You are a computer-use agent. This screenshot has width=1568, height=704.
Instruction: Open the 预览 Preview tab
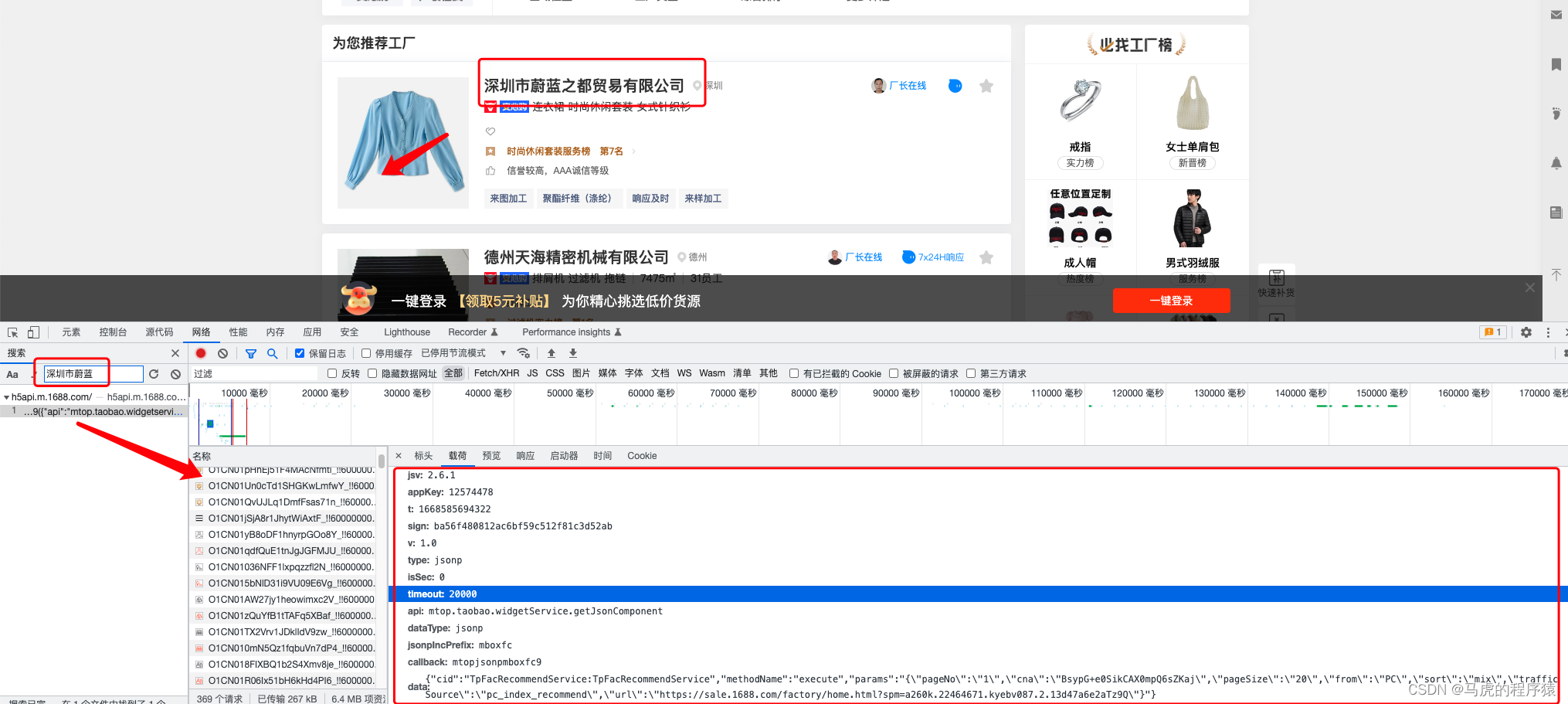click(x=491, y=456)
